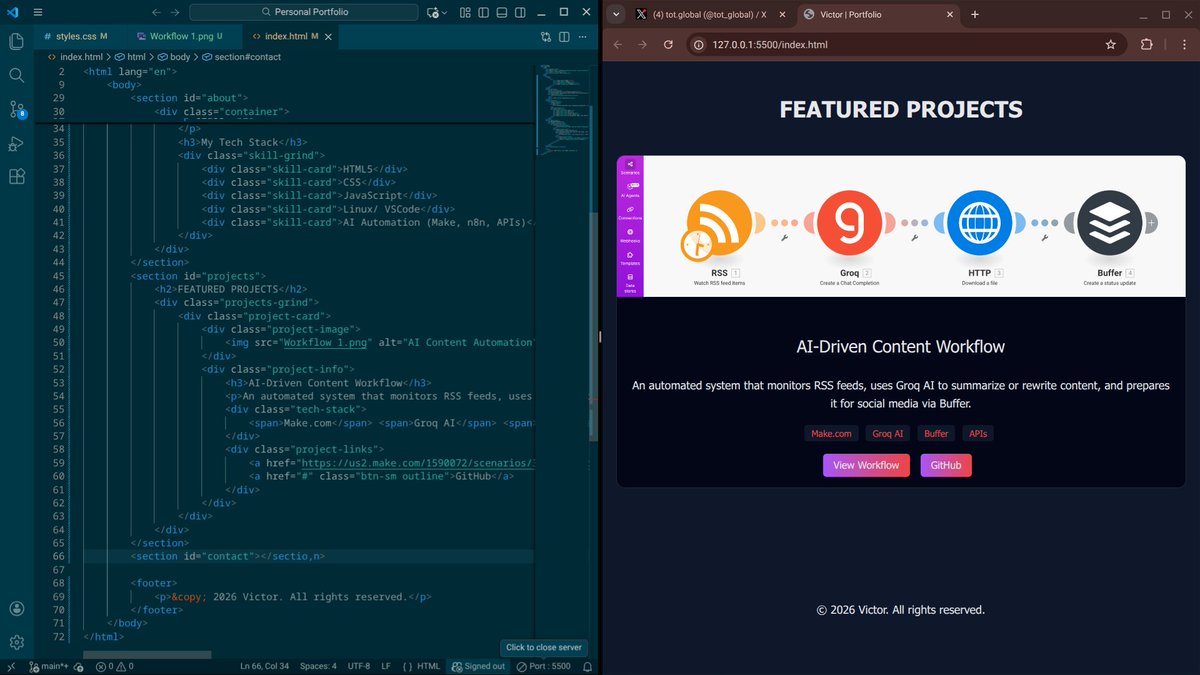Open Source Control view with badge

point(16,109)
